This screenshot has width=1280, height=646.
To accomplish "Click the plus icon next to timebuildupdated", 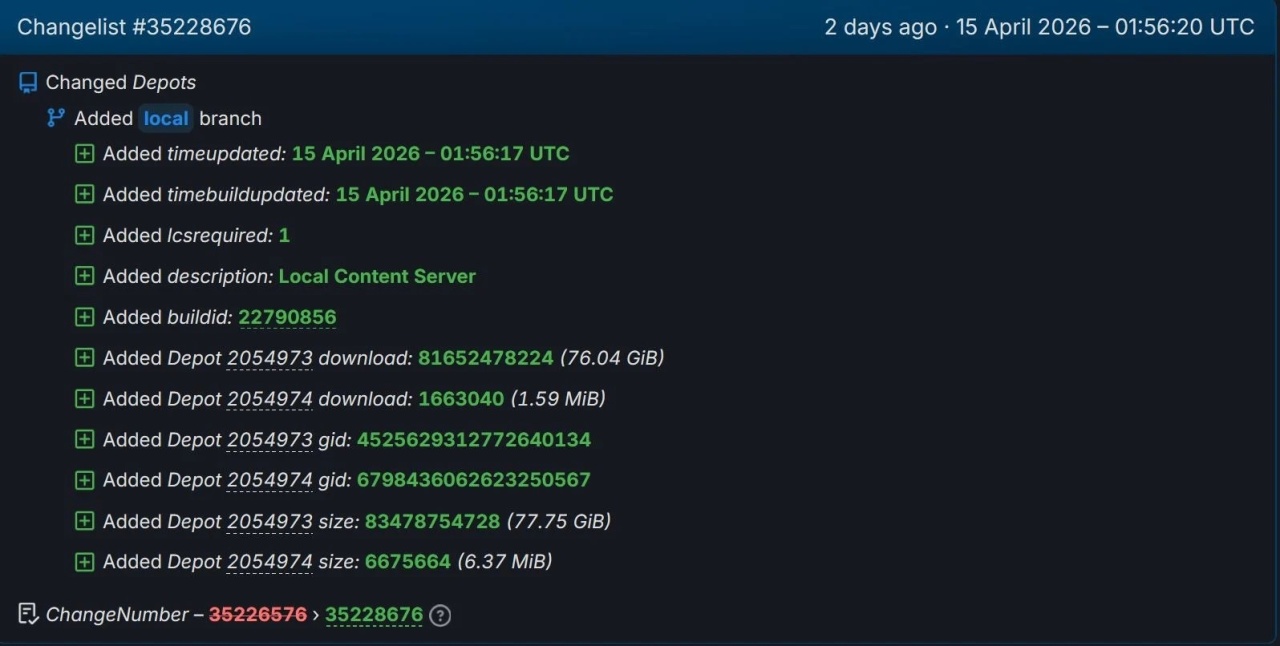I will click(85, 194).
